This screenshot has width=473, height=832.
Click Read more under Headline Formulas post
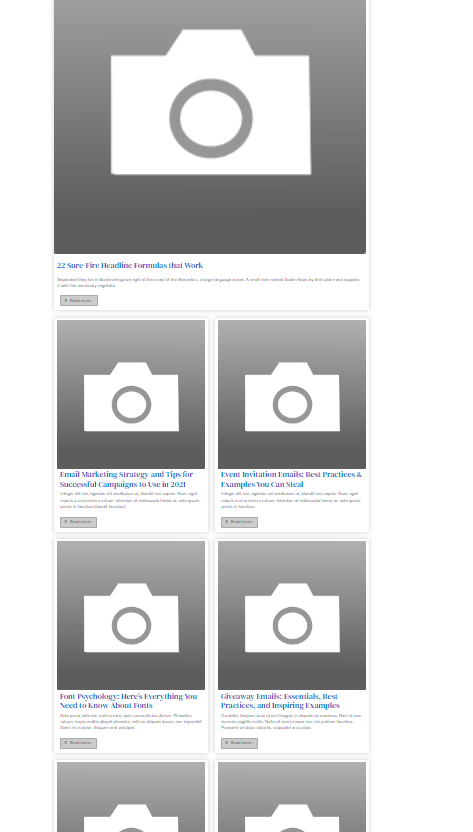tap(79, 300)
